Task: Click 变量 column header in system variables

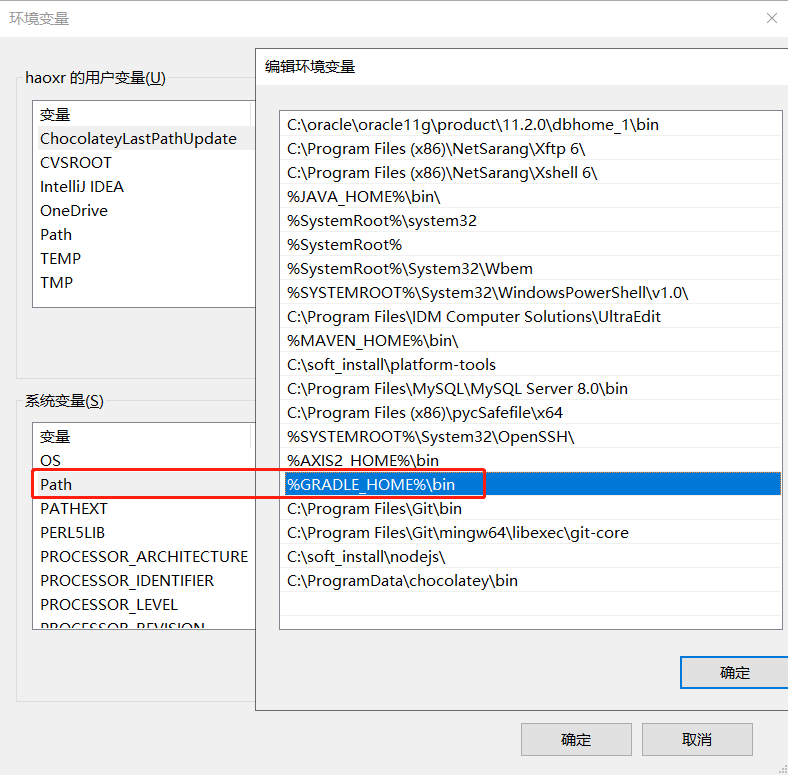Action: coord(142,436)
